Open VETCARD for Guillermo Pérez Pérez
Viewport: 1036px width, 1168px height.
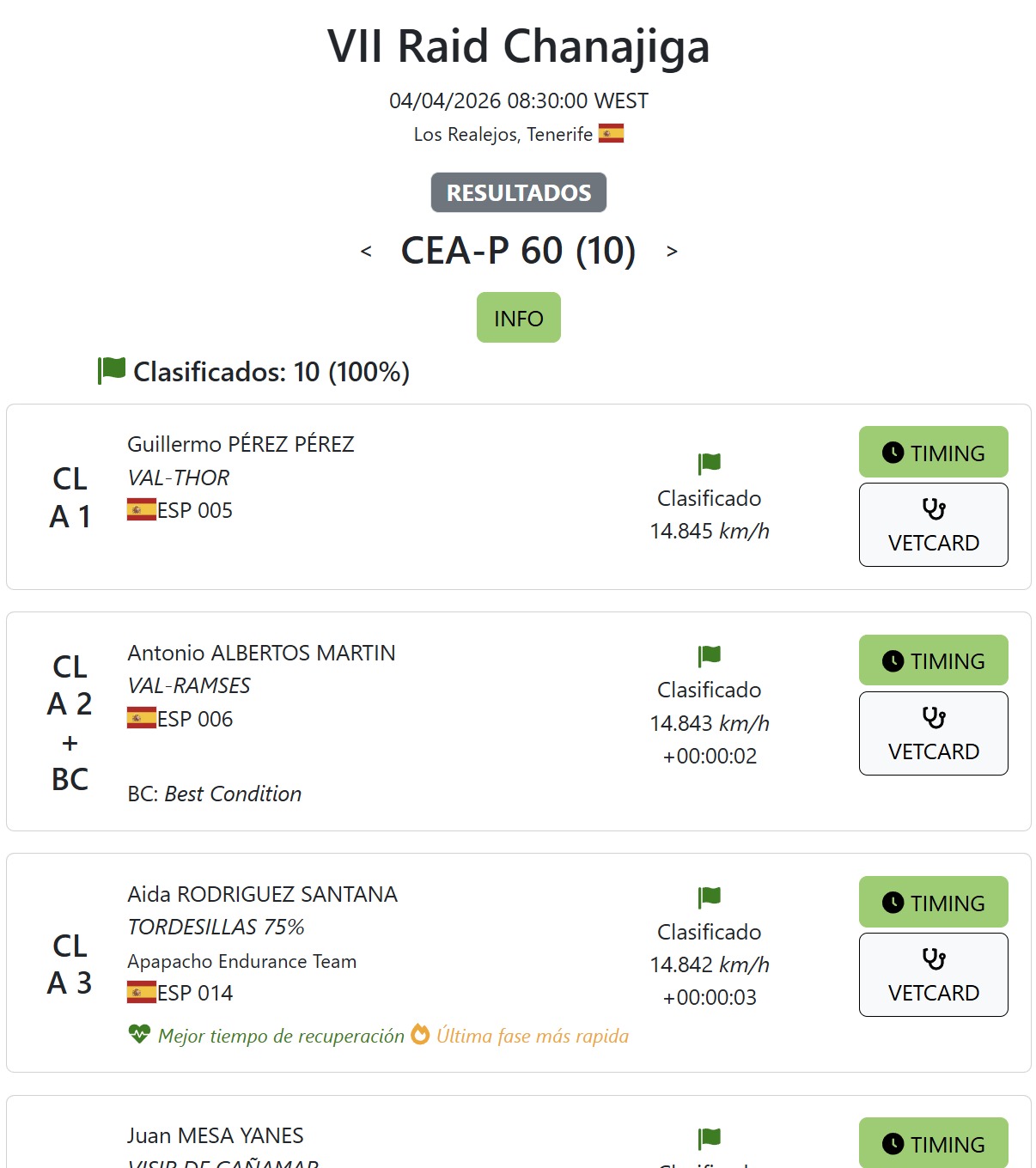coord(934,525)
